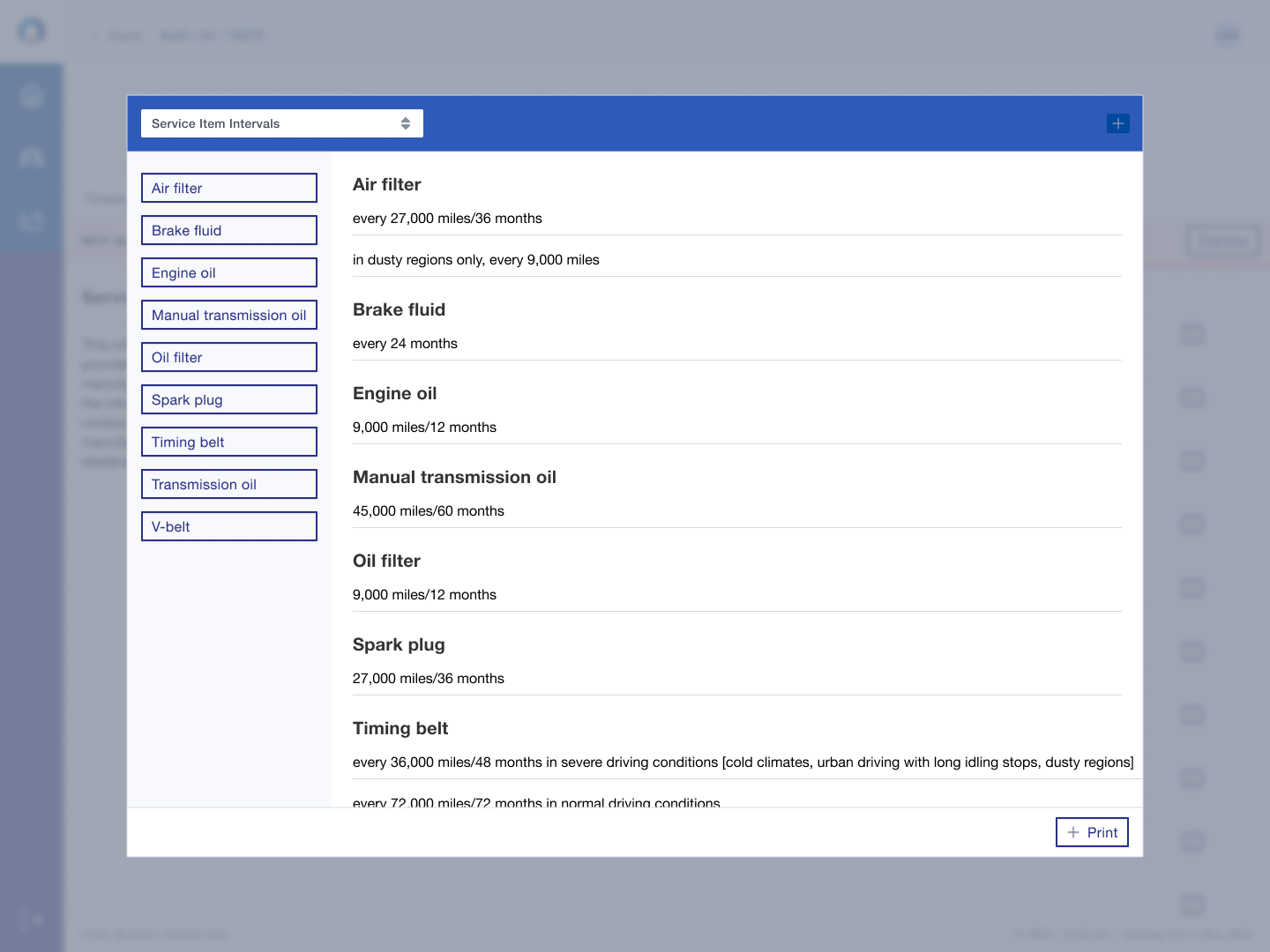Click the user avatar in the top-right corner
The image size is (1270, 952).
pos(1228,35)
